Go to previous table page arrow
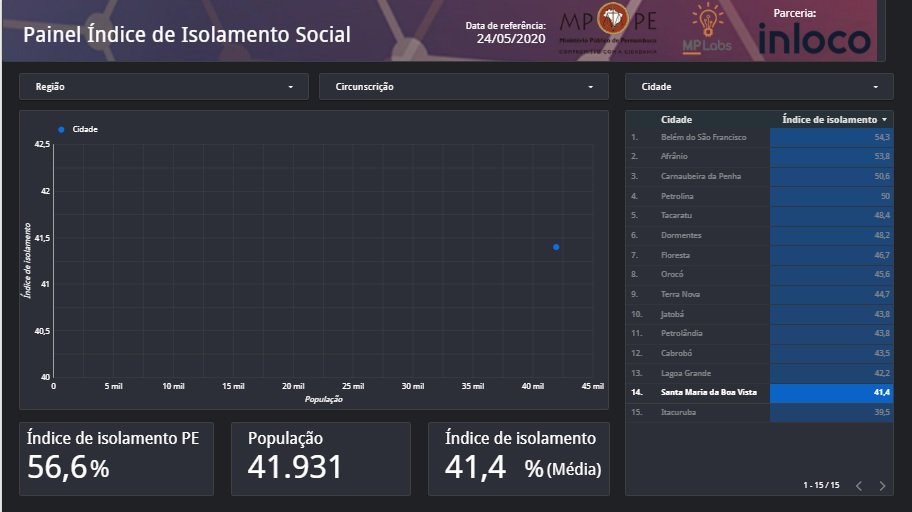912x512 pixels. pyautogui.click(x=858, y=486)
